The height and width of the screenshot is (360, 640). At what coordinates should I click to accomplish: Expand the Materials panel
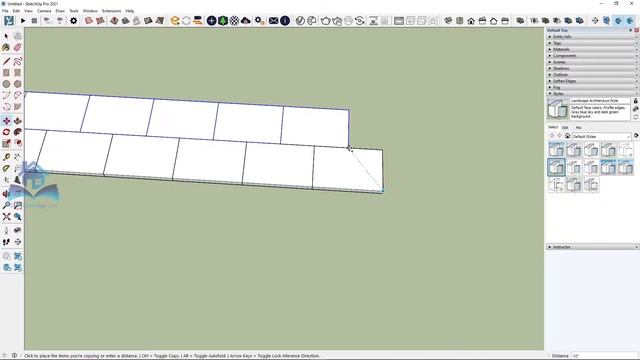pyautogui.click(x=592, y=49)
